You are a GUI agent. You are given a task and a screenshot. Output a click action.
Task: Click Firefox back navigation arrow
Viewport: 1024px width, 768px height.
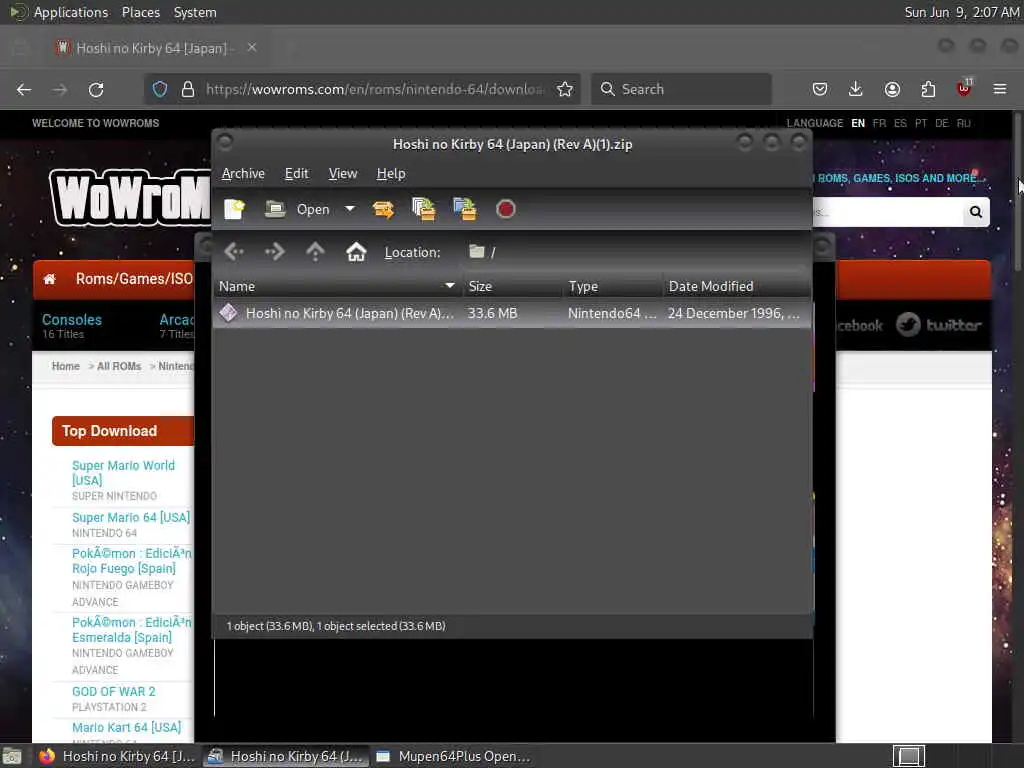point(24,89)
